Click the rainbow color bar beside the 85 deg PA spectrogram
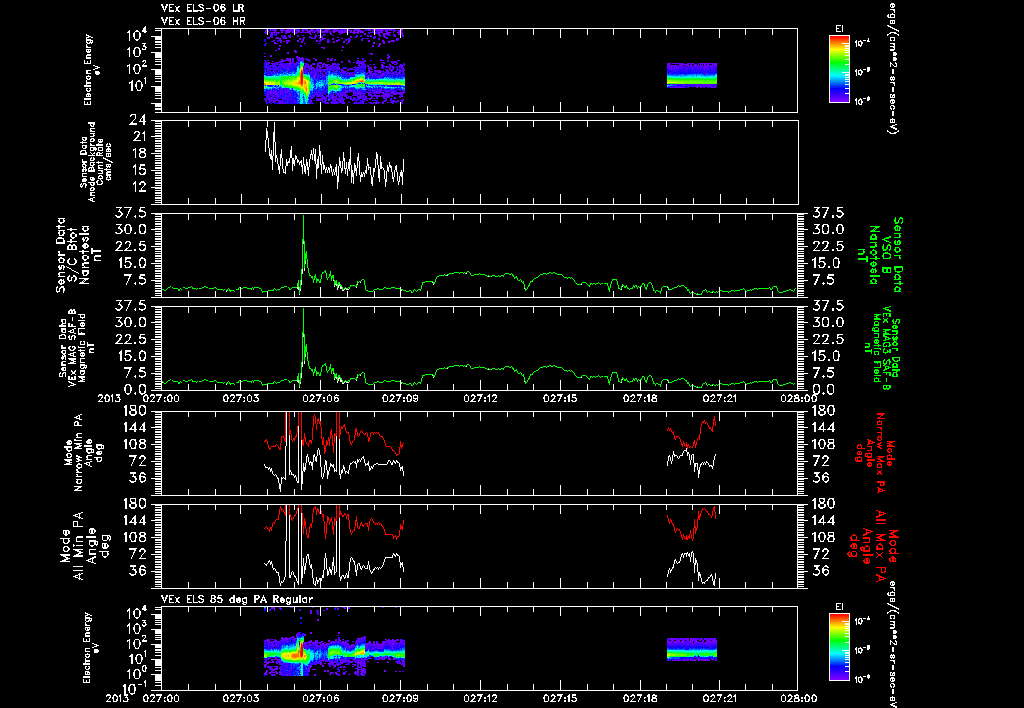Image resolution: width=1024 pixels, height=708 pixels. [839, 647]
